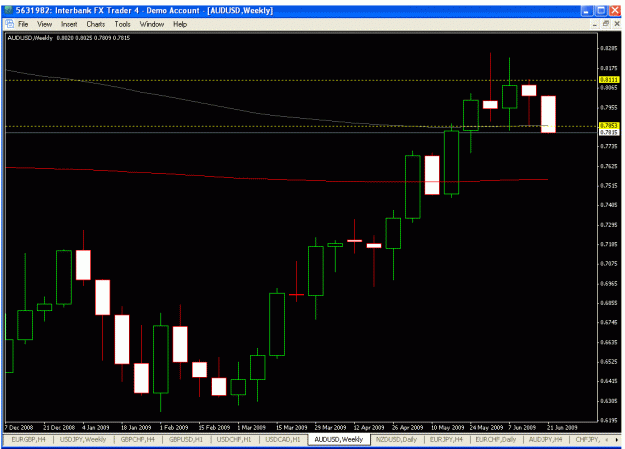Image resolution: width=625 pixels, height=449 pixels.
Task: Click the 24 May 2009 date label
Action: [486, 427]
